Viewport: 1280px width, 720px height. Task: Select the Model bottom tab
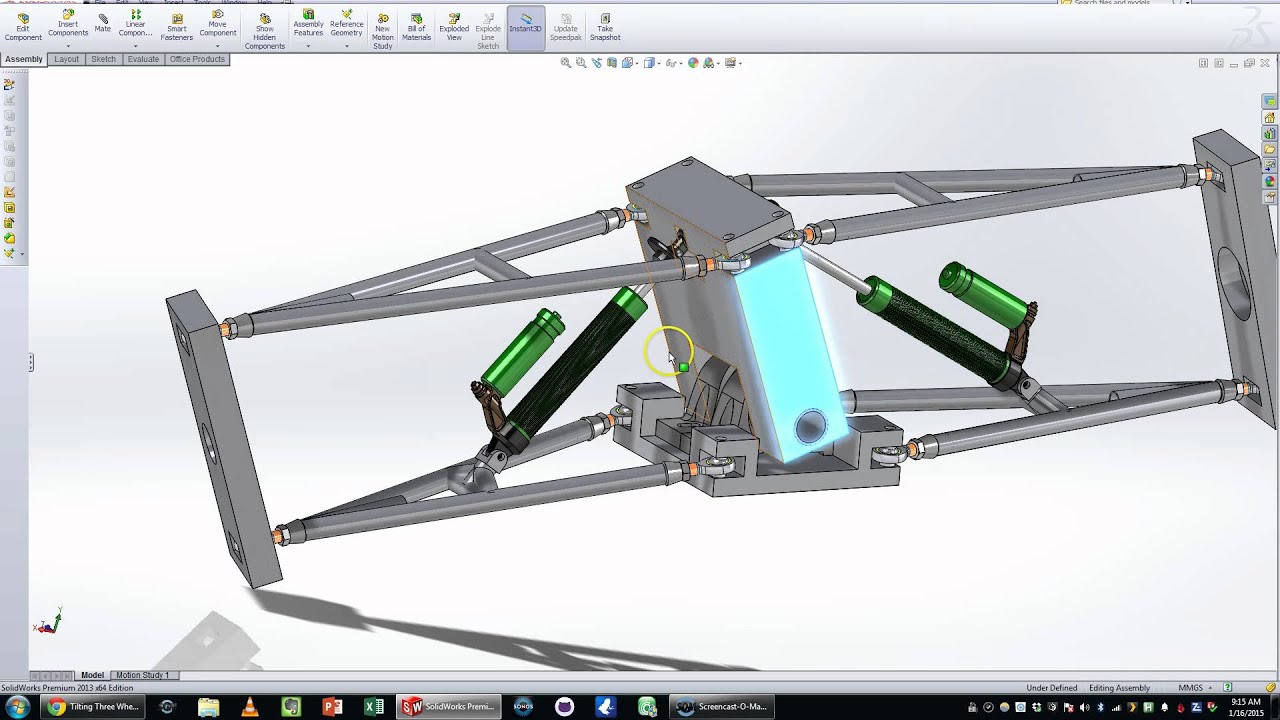tap(92, 675)
